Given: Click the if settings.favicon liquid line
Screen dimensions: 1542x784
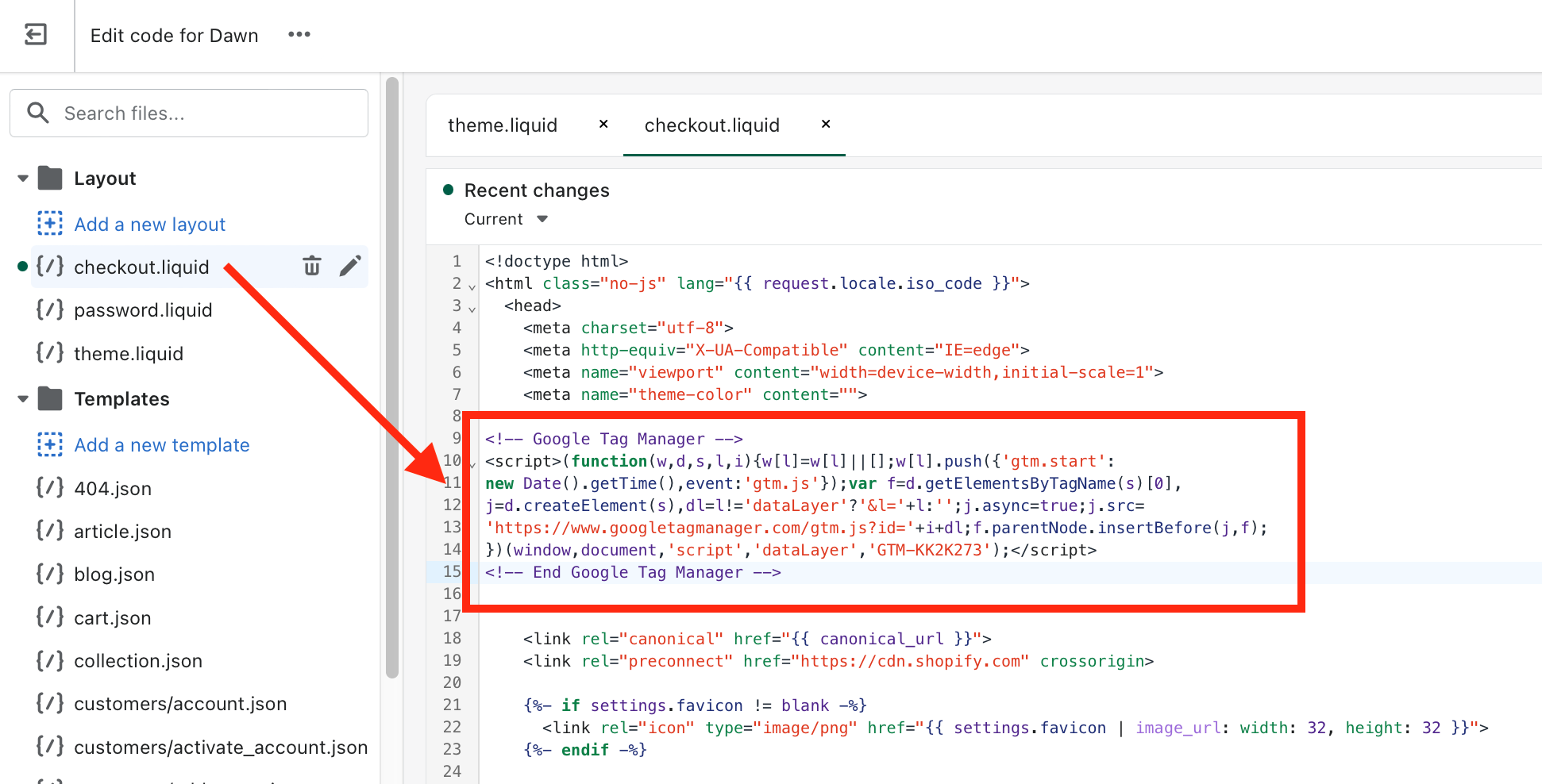Looking at the screenshot, I should (695, 705).
